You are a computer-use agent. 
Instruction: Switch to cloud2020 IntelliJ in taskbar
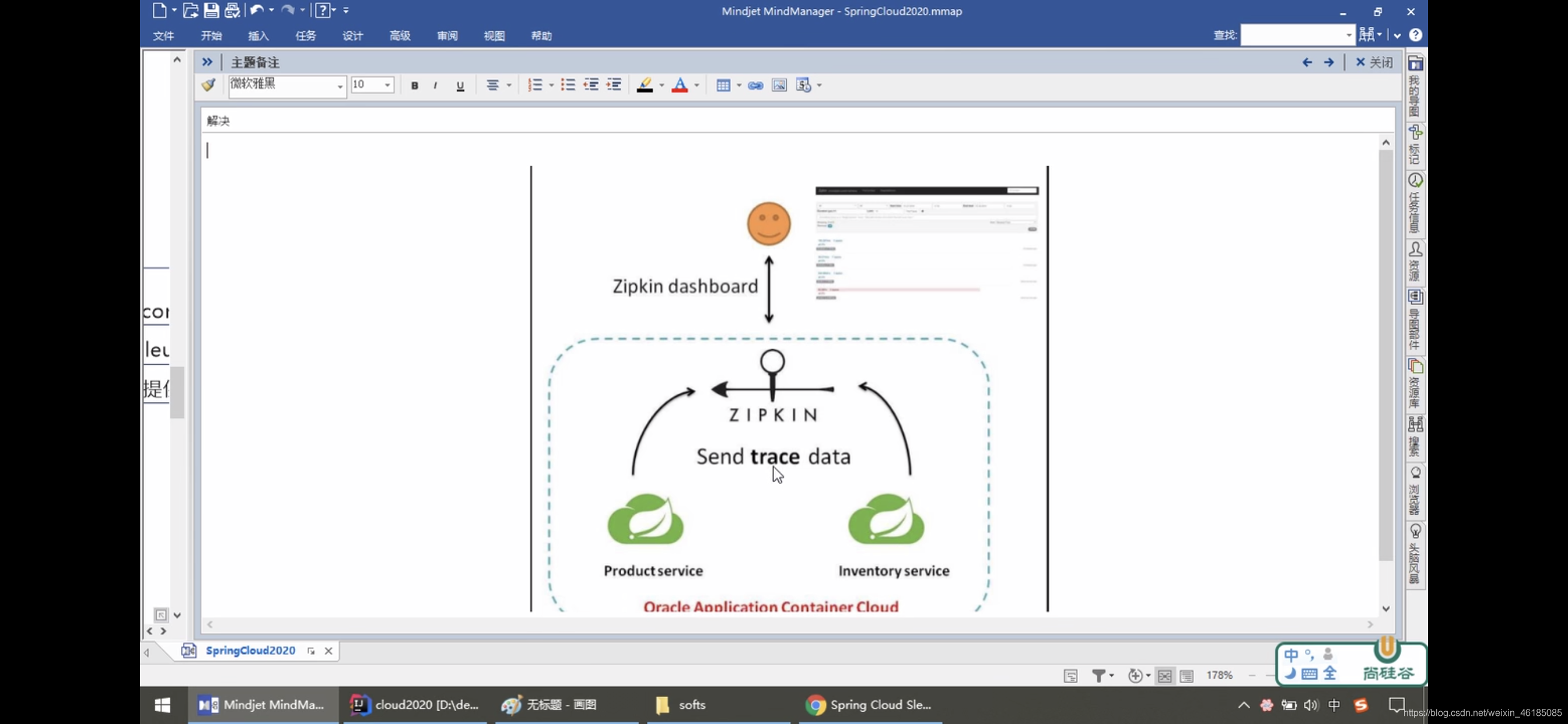click(x=415, y=705)
